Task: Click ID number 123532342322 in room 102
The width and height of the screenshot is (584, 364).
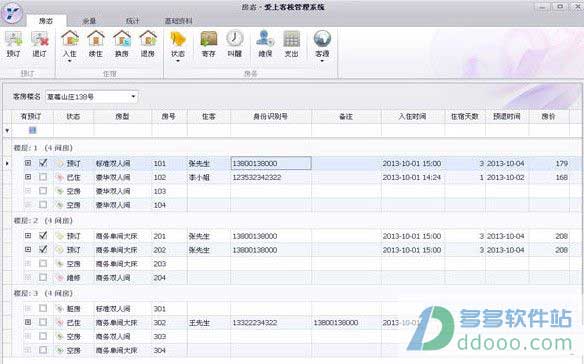Action: click(x=257, y=177)
